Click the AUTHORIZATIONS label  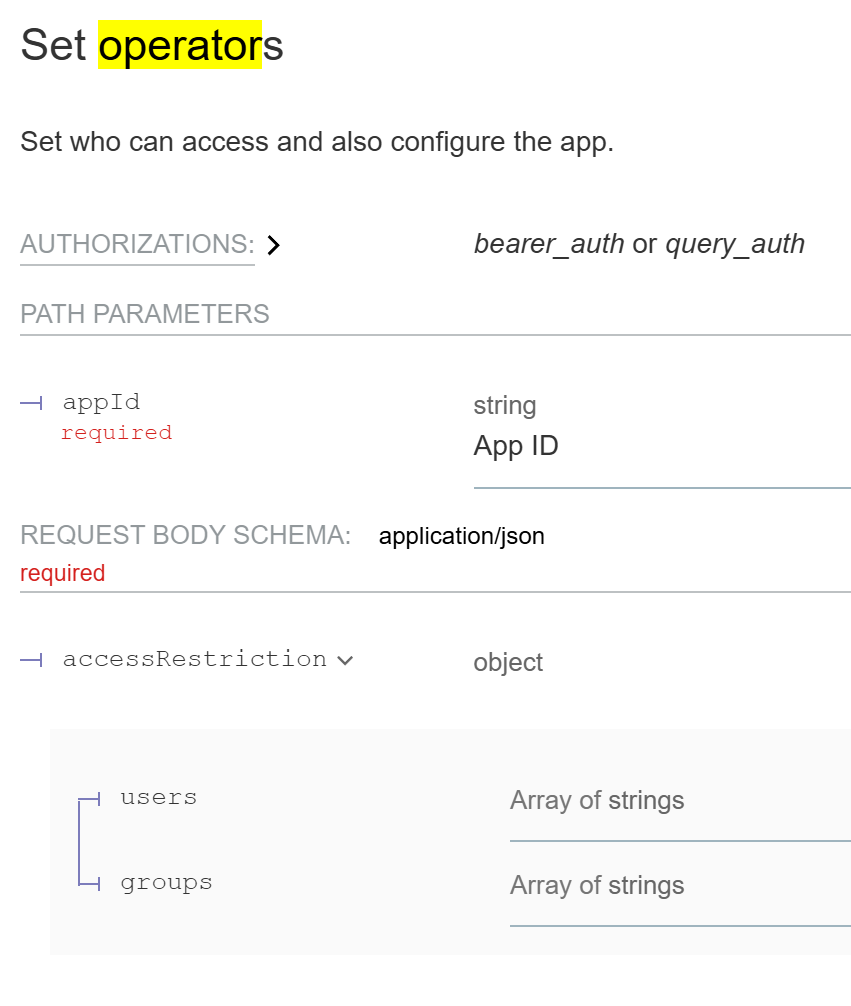(137, 244)
